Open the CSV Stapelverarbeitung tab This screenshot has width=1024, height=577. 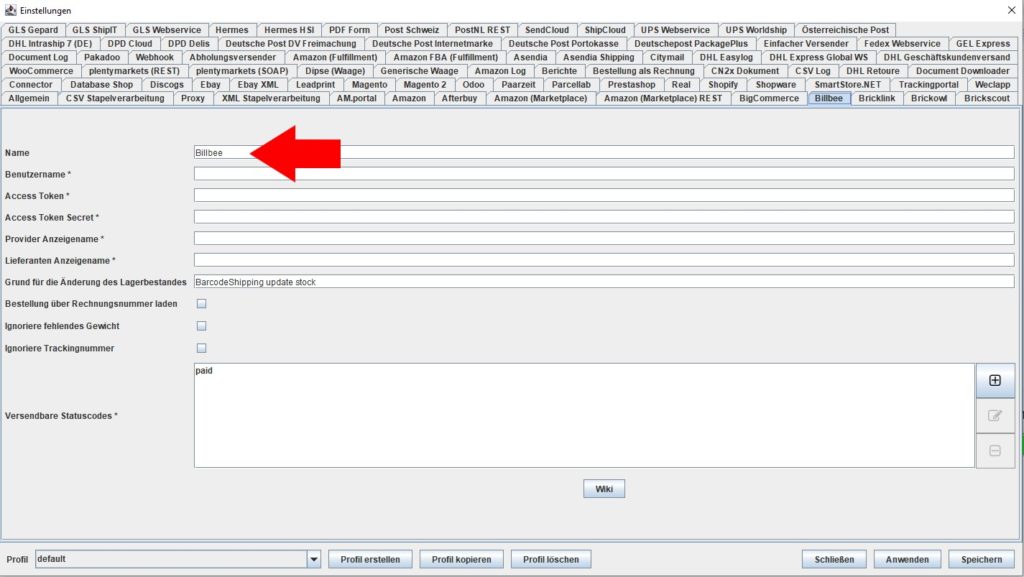[x=115, y=99]
